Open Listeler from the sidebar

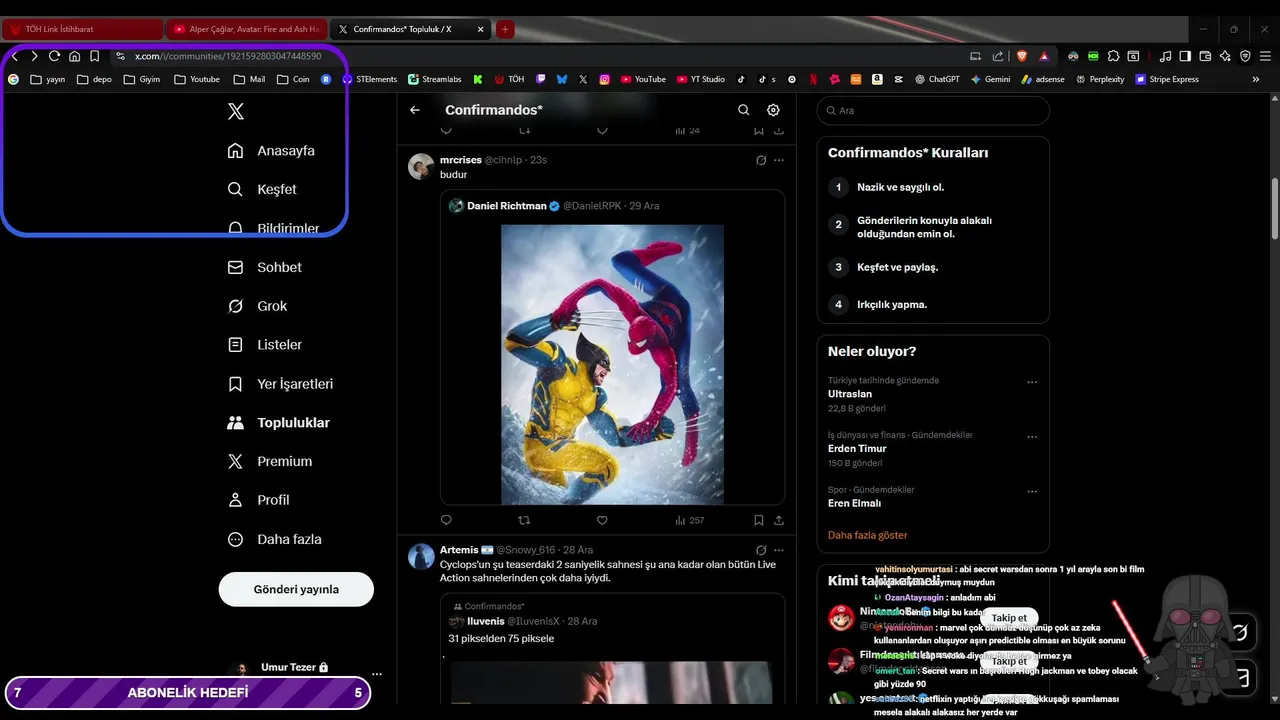(x=264, y=345)
